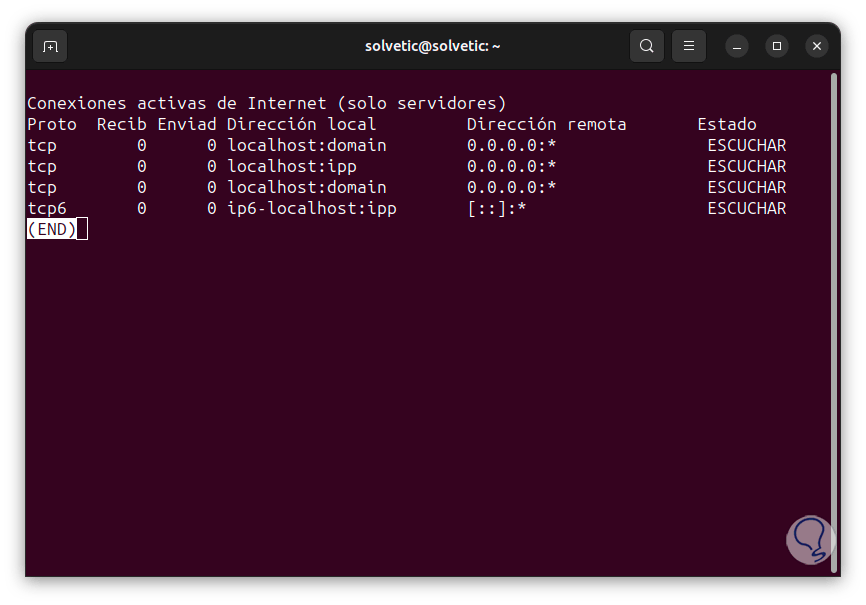
Task: Minimize the terminal window
Action: tap(737, 46)
